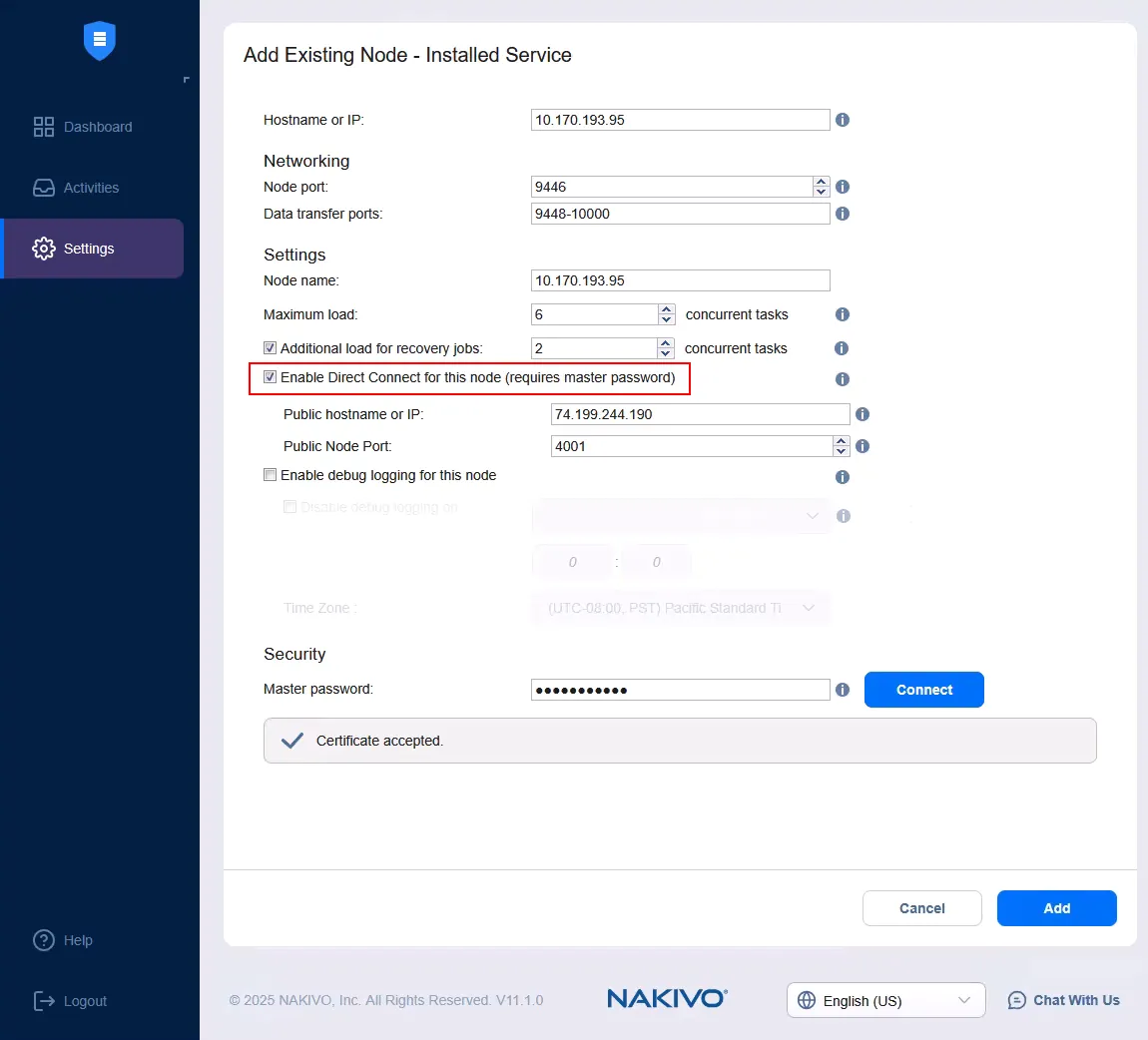The image size is (1148, 1040).
Task: Click the Certificate accepted checkmark icon
Action: click(292, 741)
